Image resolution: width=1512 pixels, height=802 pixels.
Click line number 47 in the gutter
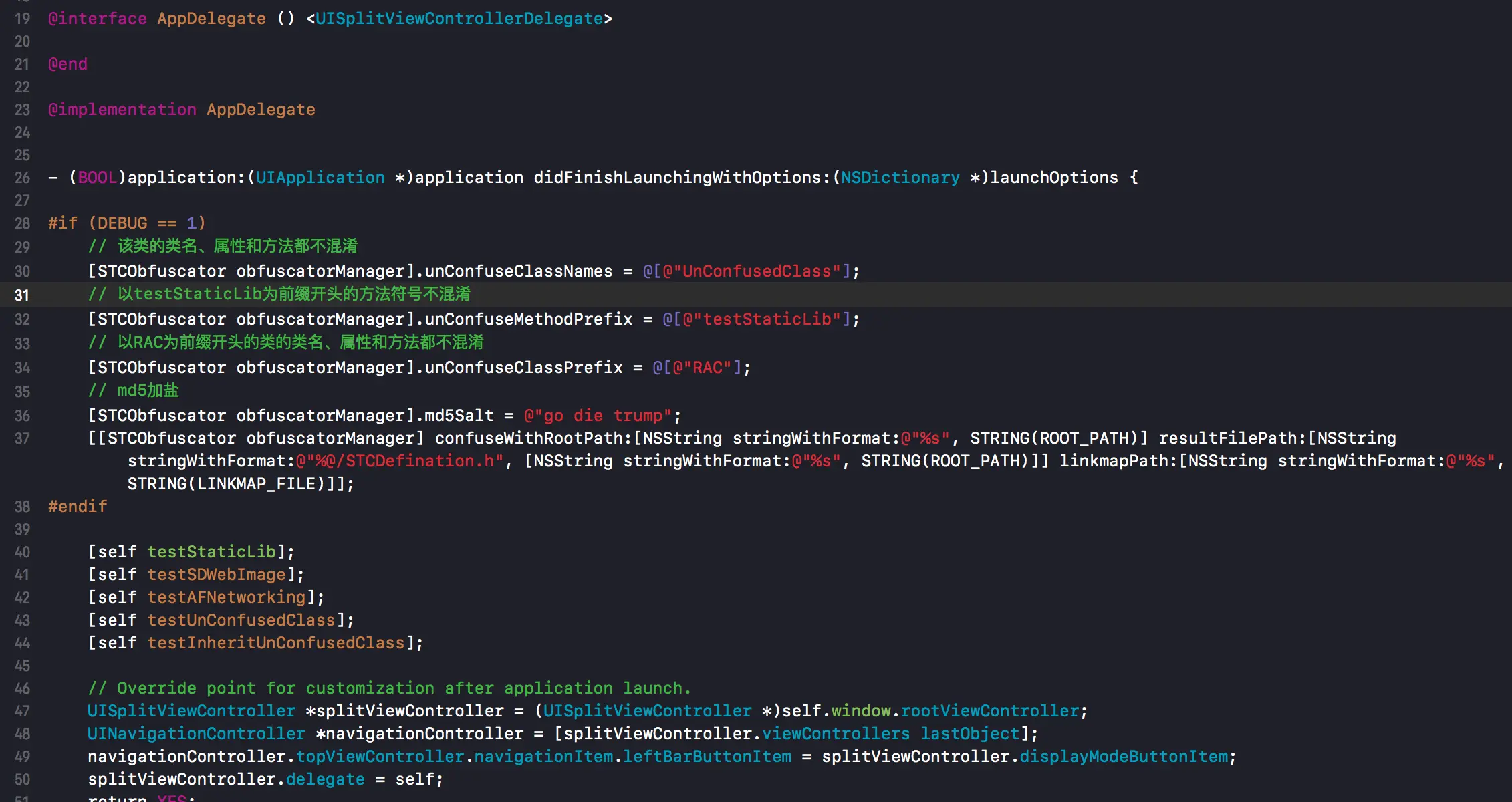point(22,711)
